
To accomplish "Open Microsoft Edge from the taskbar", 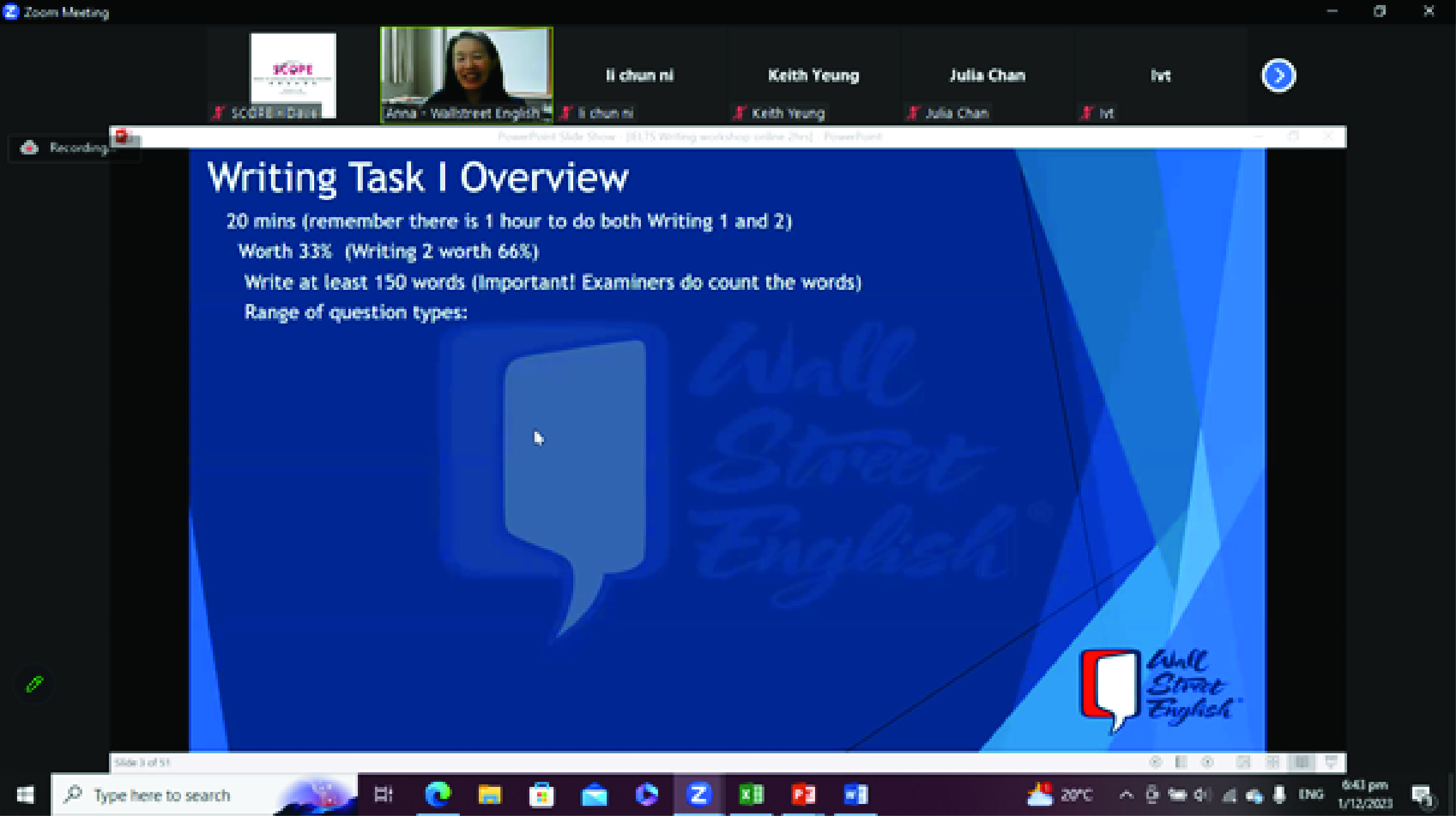I will (x=437, y=794).
